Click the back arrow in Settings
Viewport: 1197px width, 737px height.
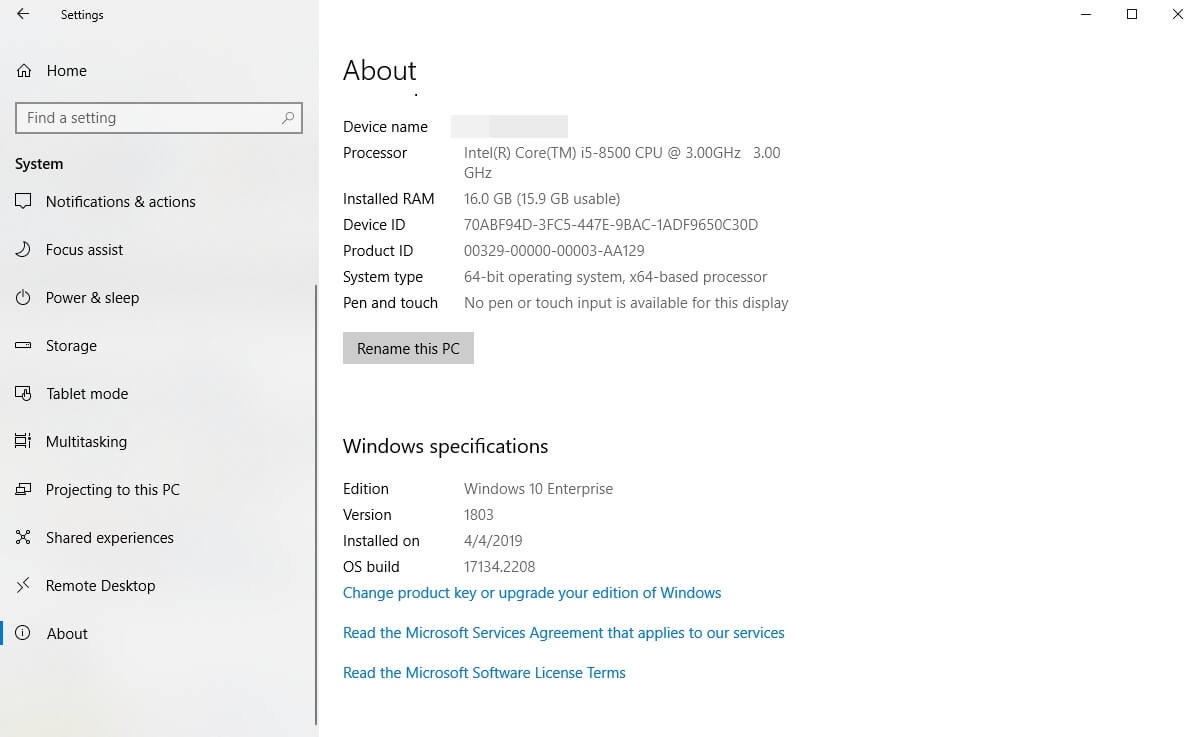coord(23,14)
